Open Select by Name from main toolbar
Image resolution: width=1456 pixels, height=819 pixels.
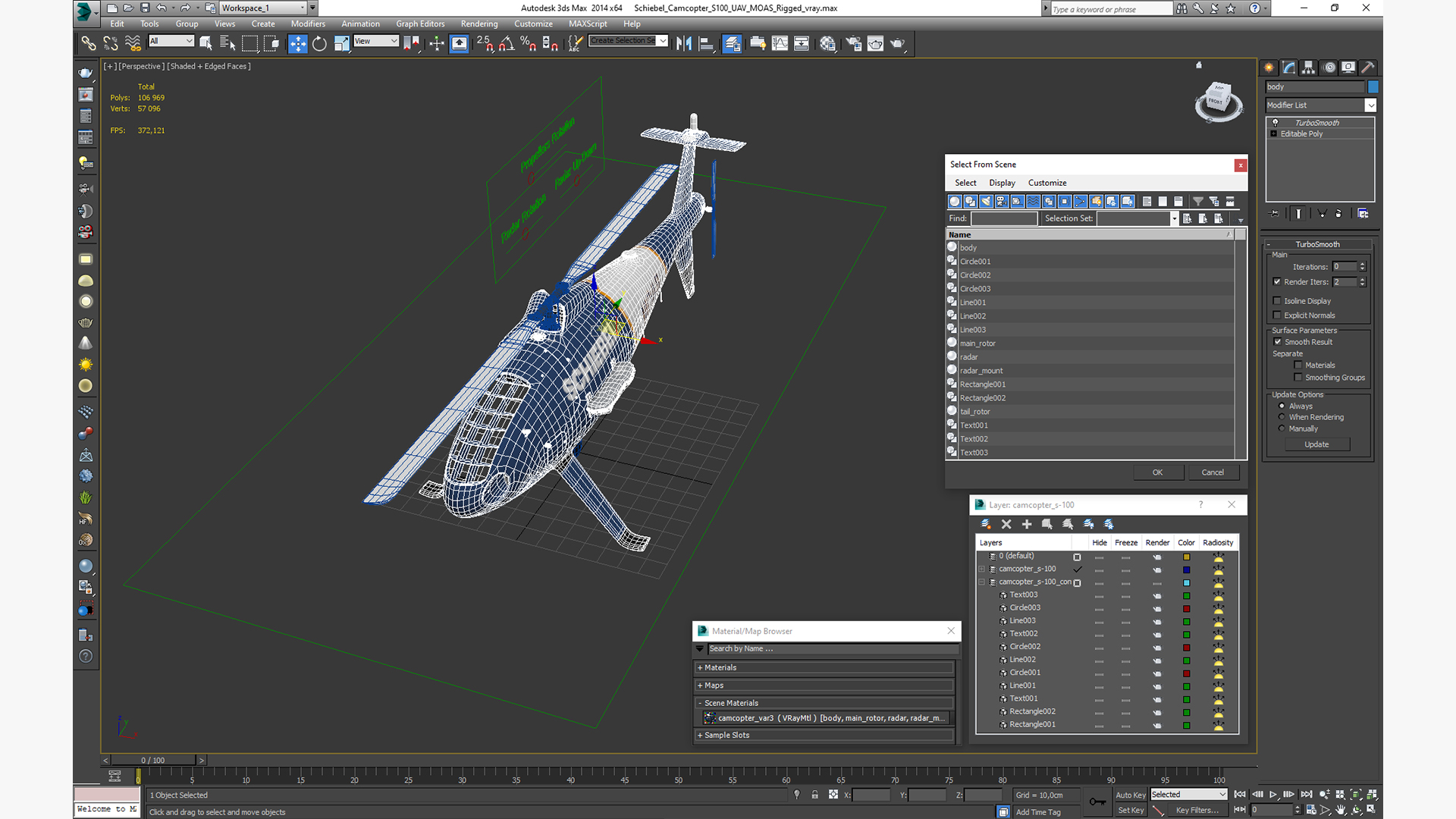(x=227, y=43)
